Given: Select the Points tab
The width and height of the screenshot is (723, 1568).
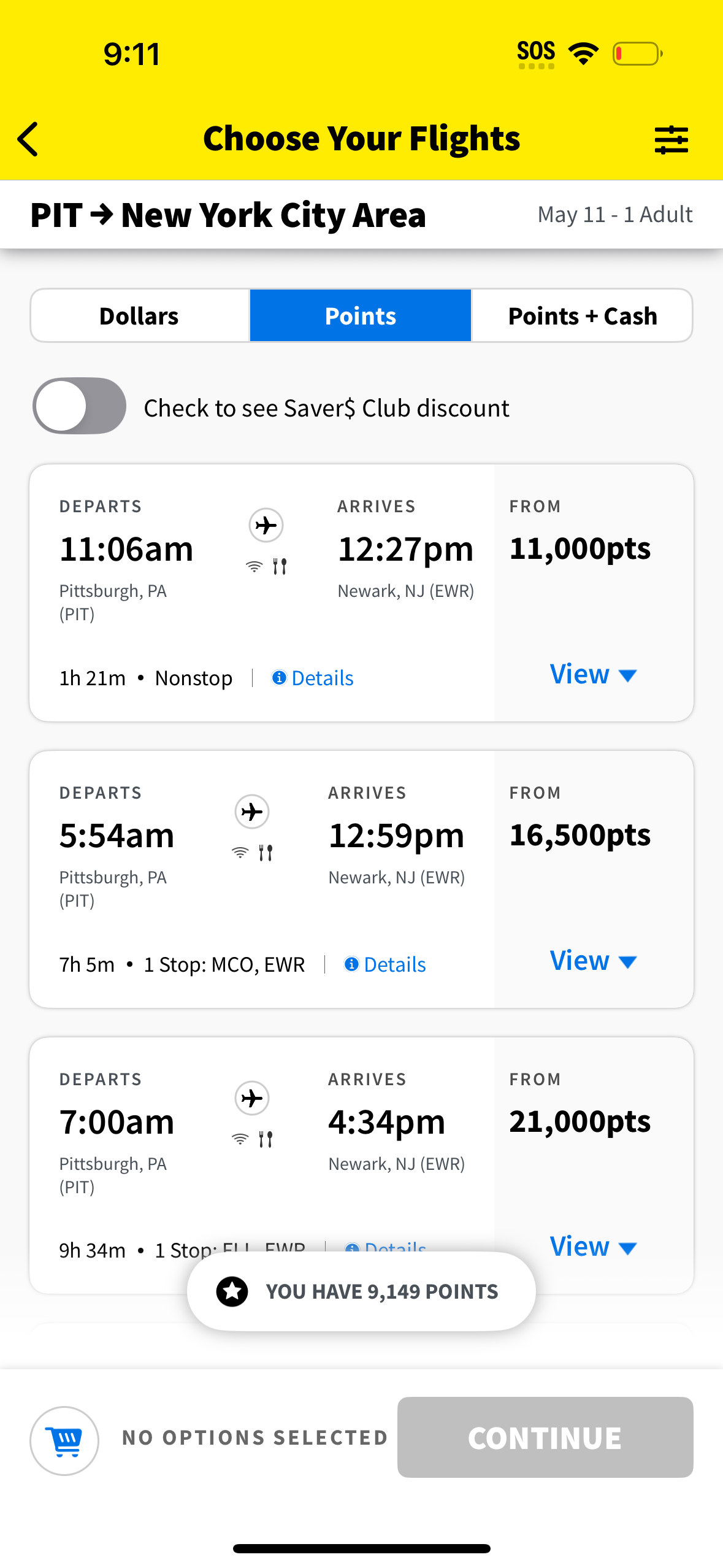Looking at the screenshot, I should (361, 316).
